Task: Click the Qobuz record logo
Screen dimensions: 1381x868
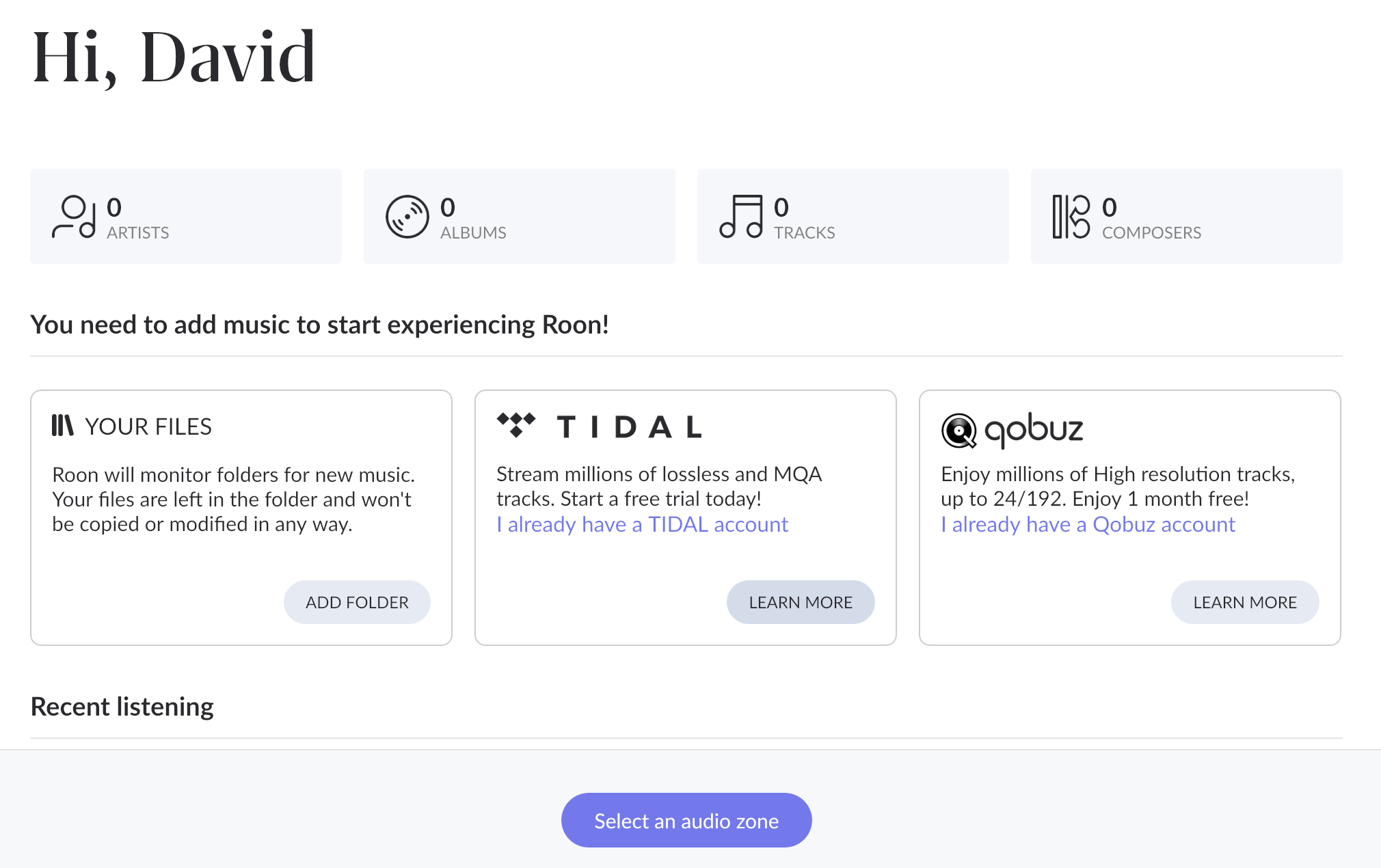Action: [x=958, y=431]
